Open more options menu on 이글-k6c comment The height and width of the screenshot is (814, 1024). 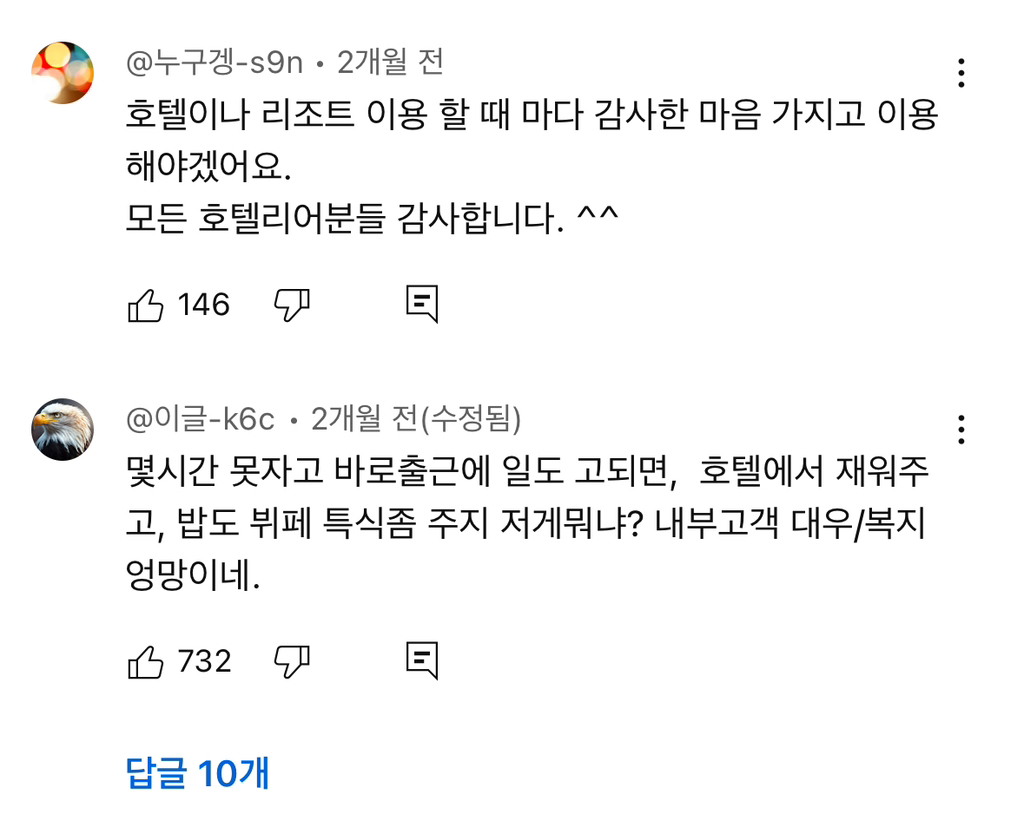pyautogui.click(x=960, y=429)
